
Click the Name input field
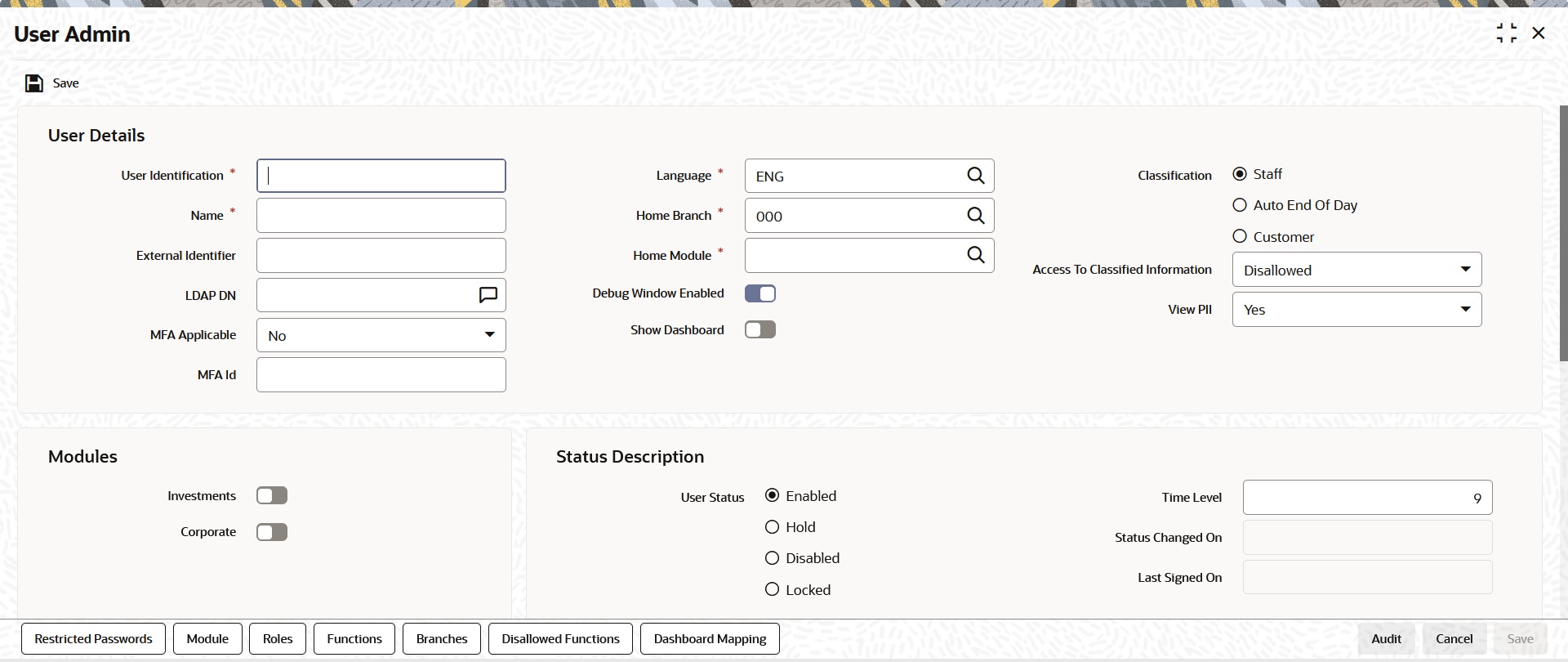tap(381, 216)
